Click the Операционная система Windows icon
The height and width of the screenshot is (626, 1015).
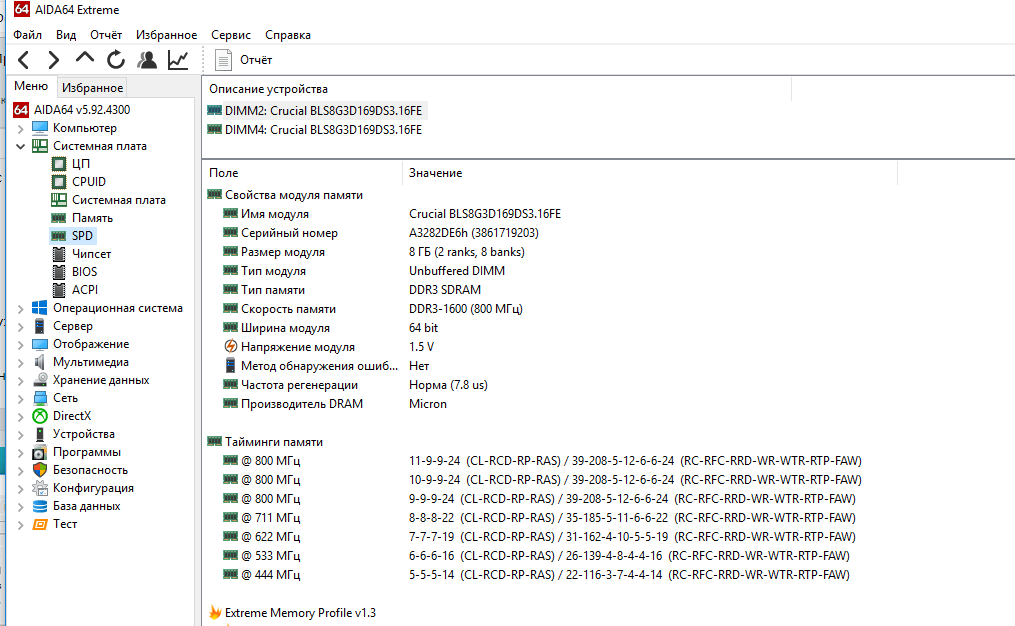pos(40,308)
